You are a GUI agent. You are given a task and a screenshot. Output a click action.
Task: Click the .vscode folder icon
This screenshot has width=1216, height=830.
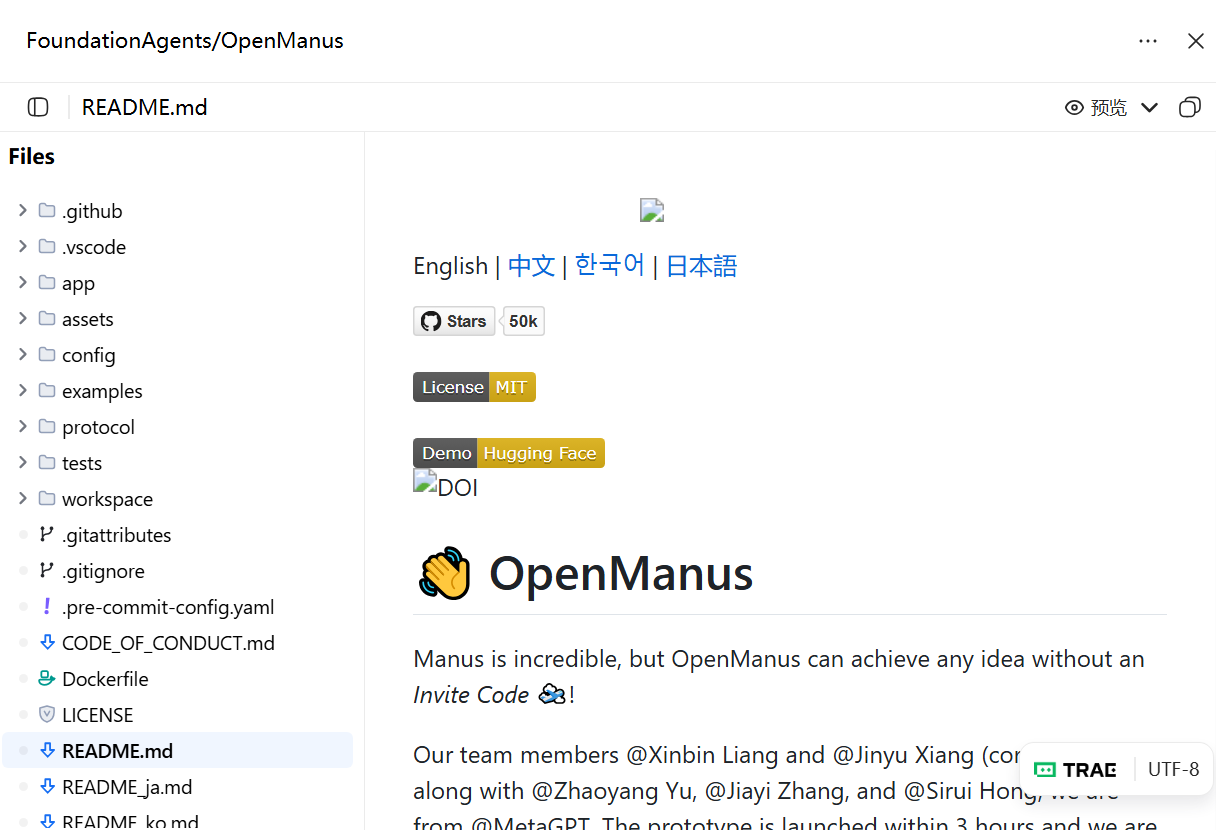tap(47, 246)
